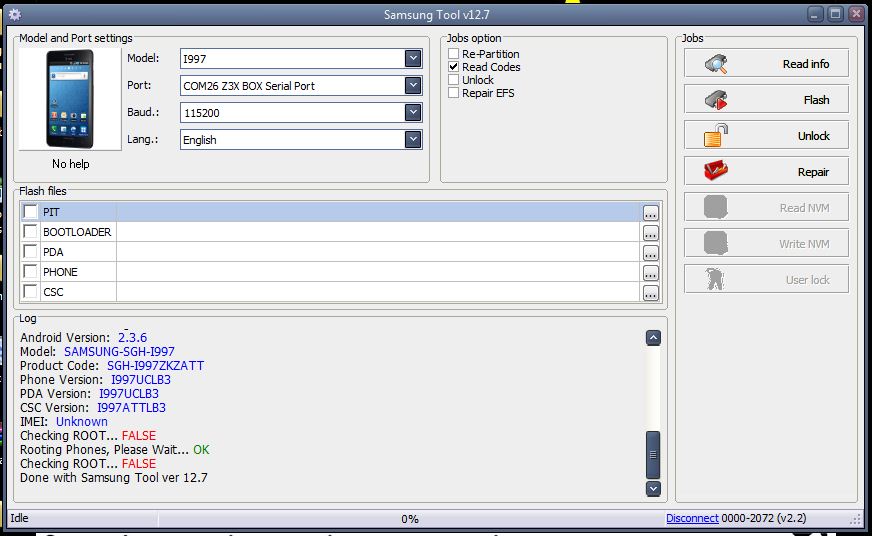Click SAMSUNG-SGH-I997 model value in log
Screen dimensions: 872x536
(x=119, y=351)
